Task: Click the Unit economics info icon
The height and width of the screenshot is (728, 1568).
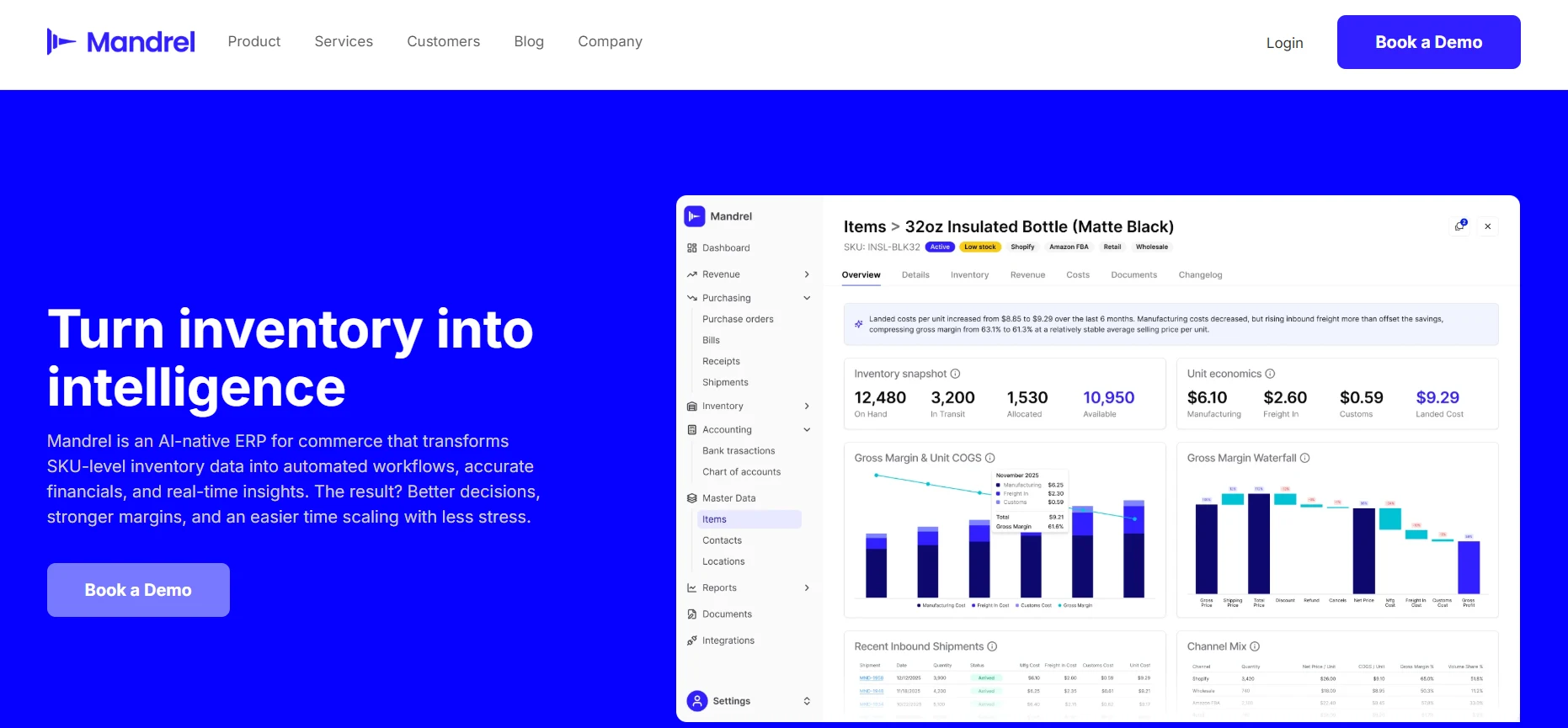Action: 1270,374
